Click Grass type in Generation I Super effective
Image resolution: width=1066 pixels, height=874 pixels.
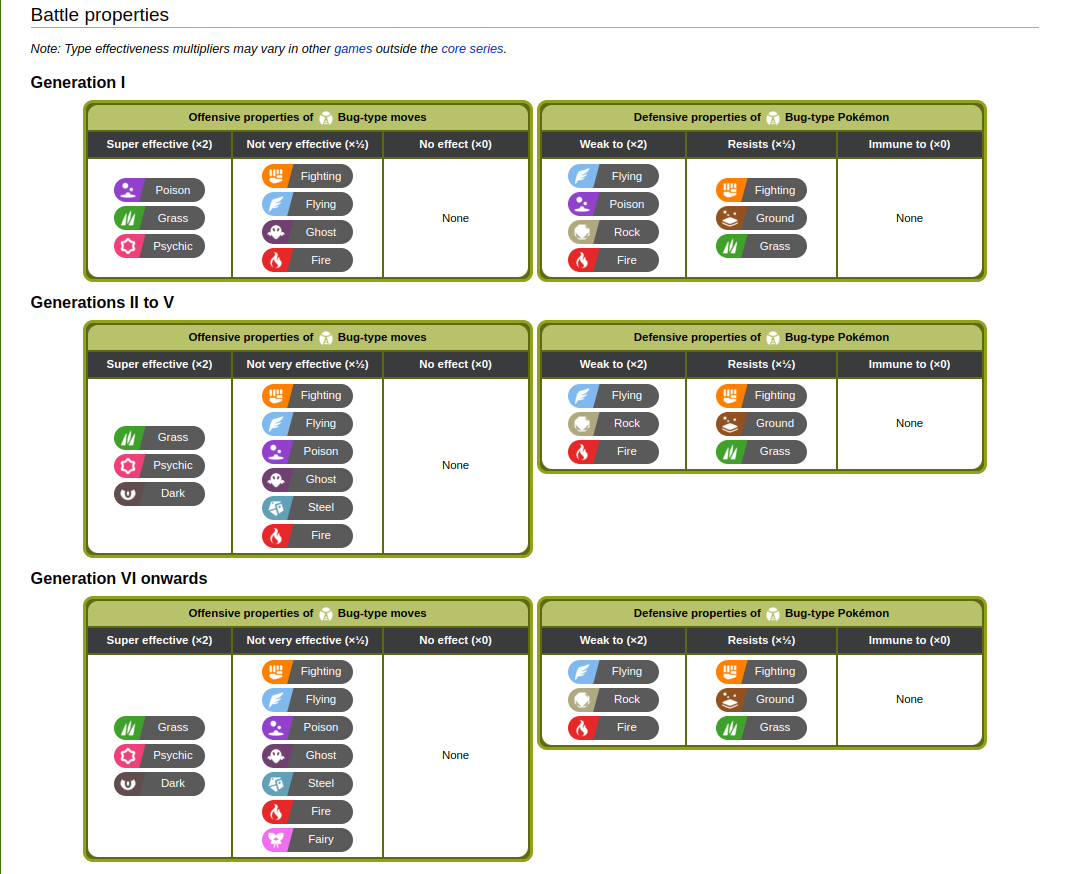pos(159,218)
